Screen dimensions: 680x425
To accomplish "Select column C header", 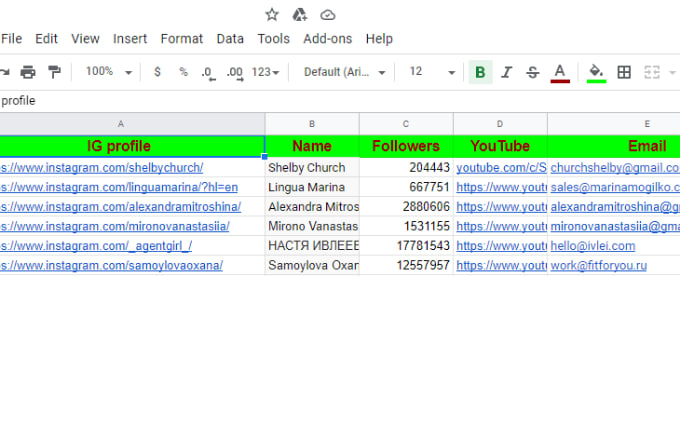I will point(406,124).
